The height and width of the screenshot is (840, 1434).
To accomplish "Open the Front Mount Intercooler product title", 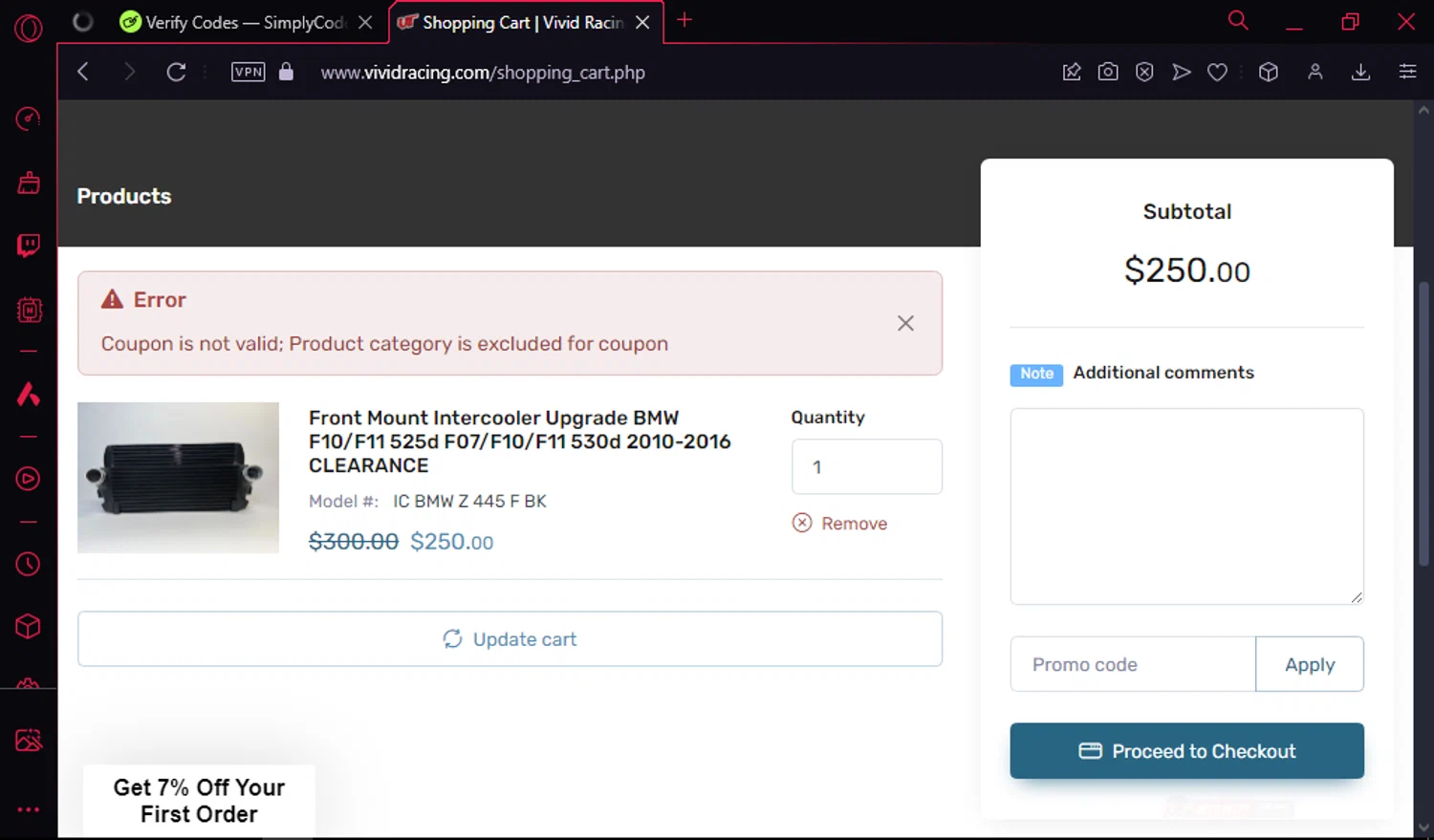I will click(x=519, y=442).
